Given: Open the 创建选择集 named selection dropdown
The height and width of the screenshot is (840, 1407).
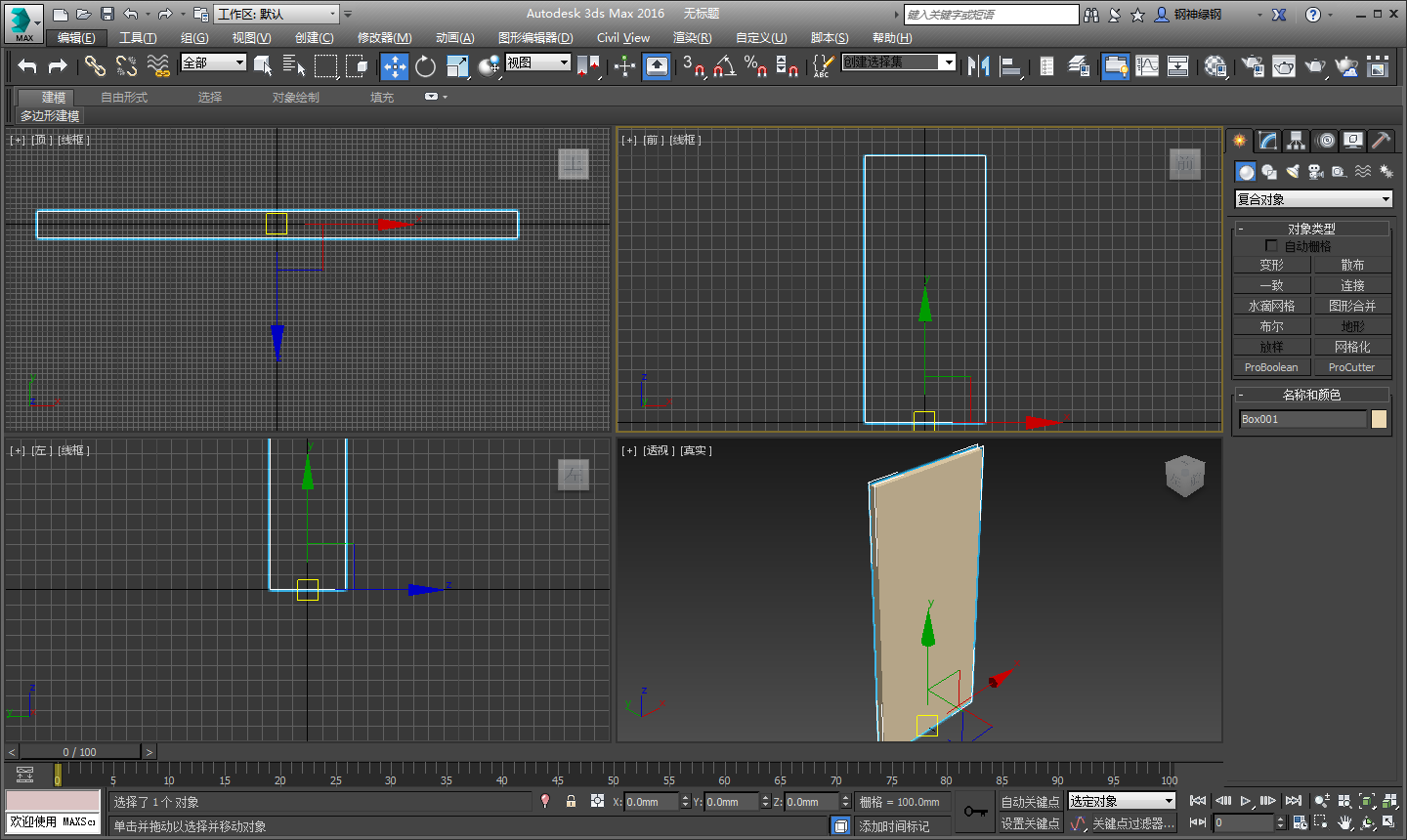Looking at the screenshot, I should (x=899, y=63).
